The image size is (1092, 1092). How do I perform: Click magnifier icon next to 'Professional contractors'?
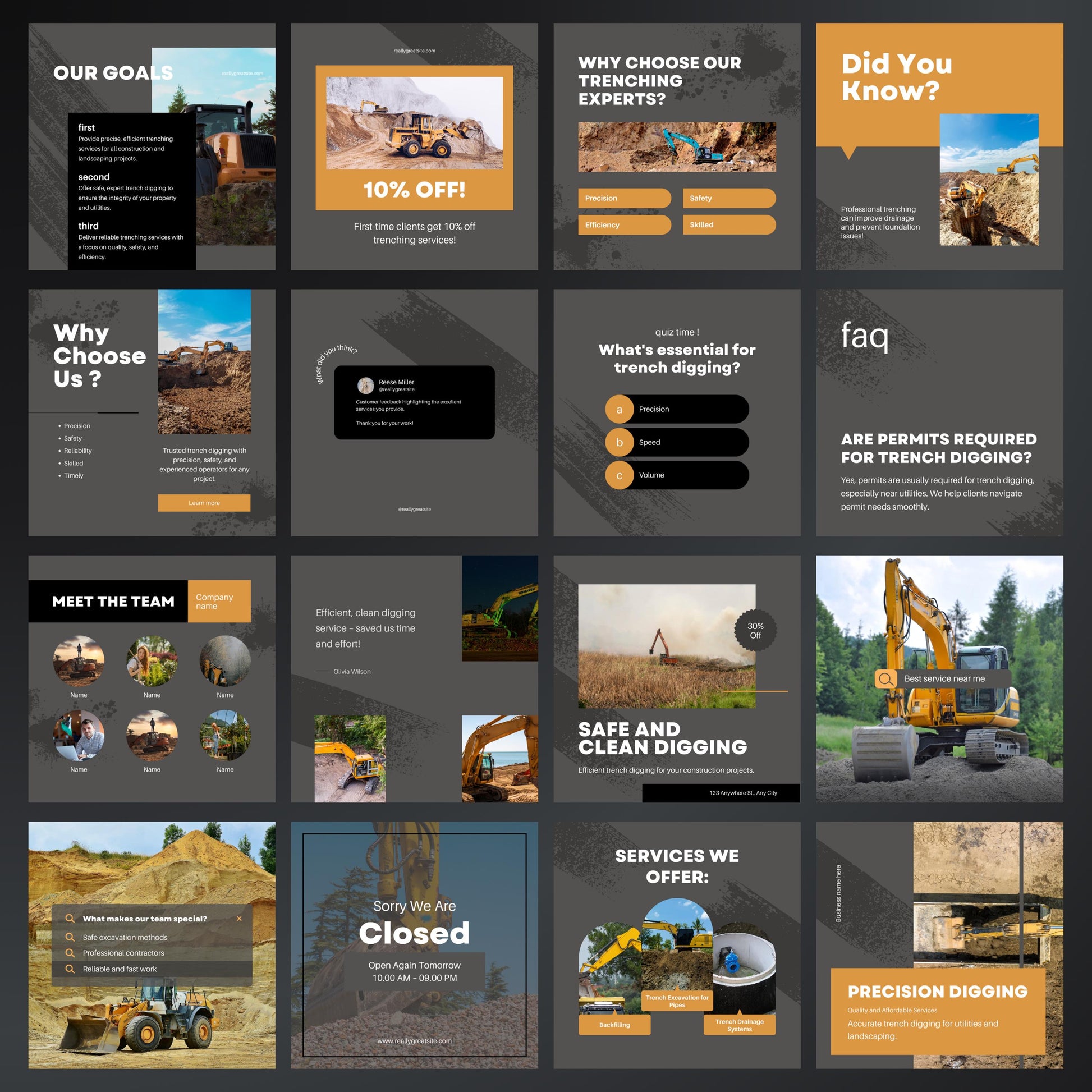pyautogui.click(x=70, y=953)
